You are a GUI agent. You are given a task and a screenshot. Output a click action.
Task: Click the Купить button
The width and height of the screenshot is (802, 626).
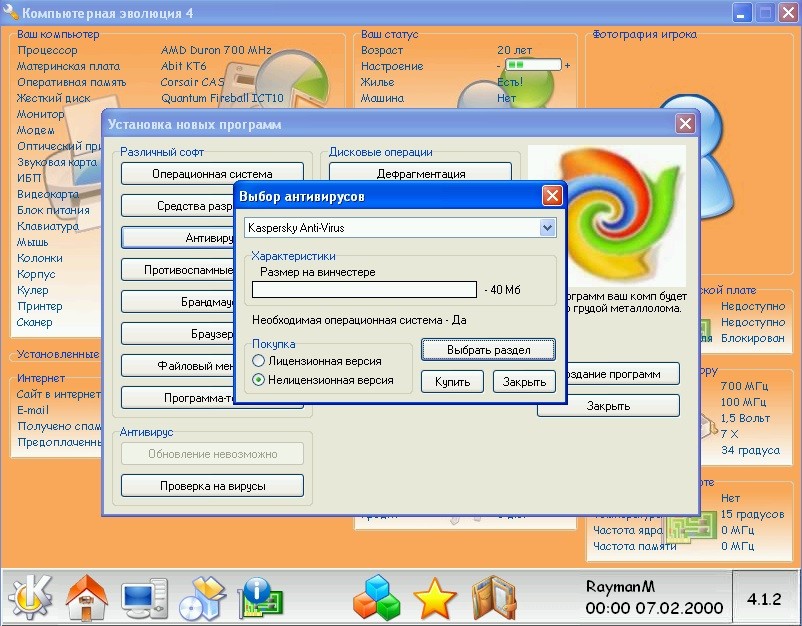pos(452,382)
